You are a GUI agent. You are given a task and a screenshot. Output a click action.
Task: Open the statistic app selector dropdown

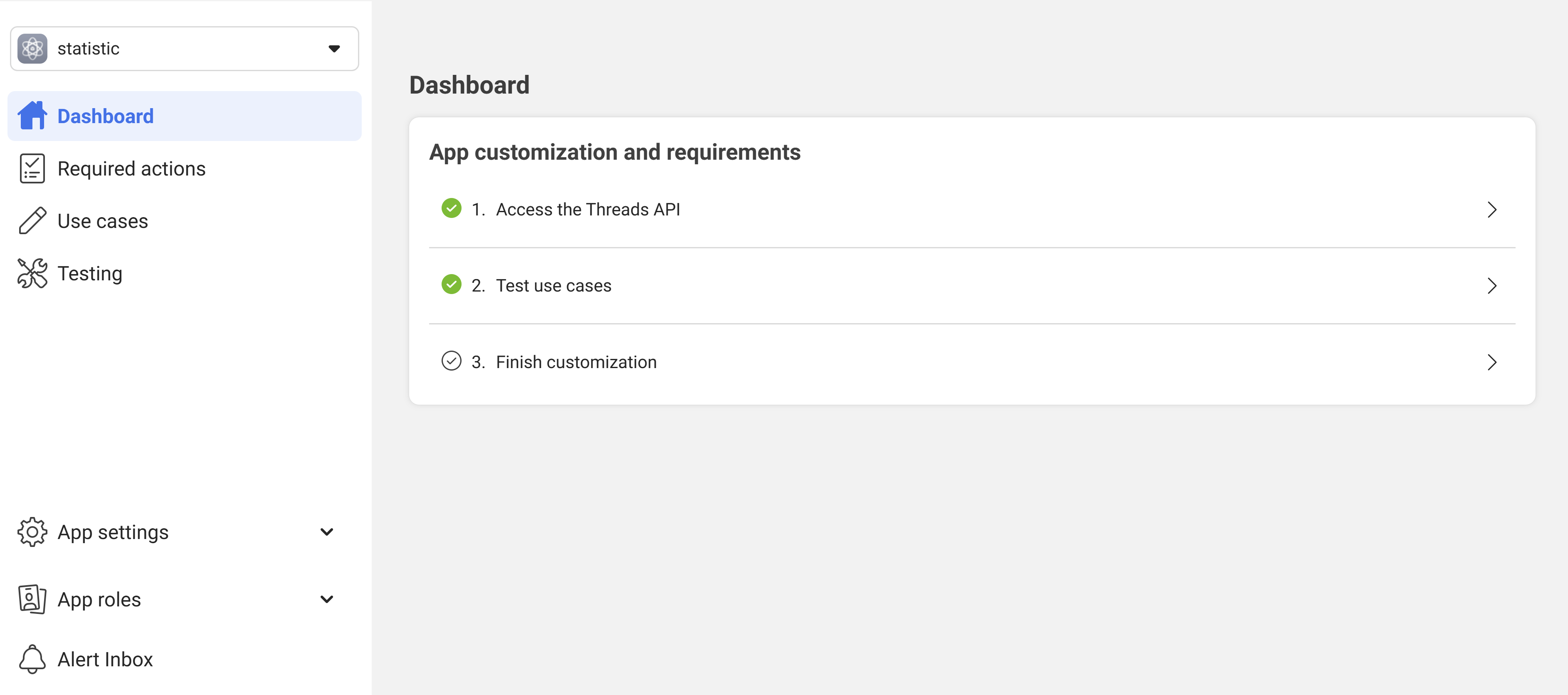(185, 49)
